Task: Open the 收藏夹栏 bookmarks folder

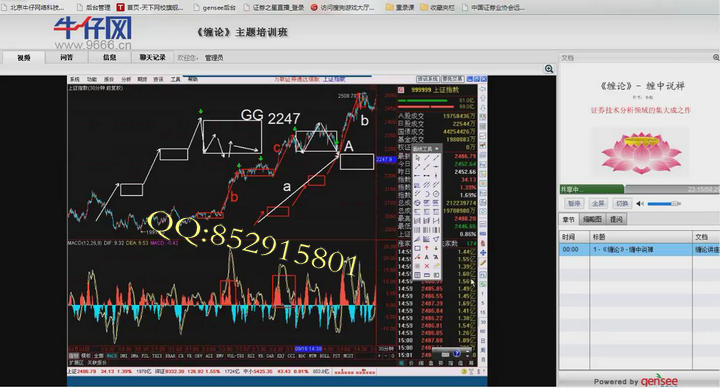Action: [438, 7]
